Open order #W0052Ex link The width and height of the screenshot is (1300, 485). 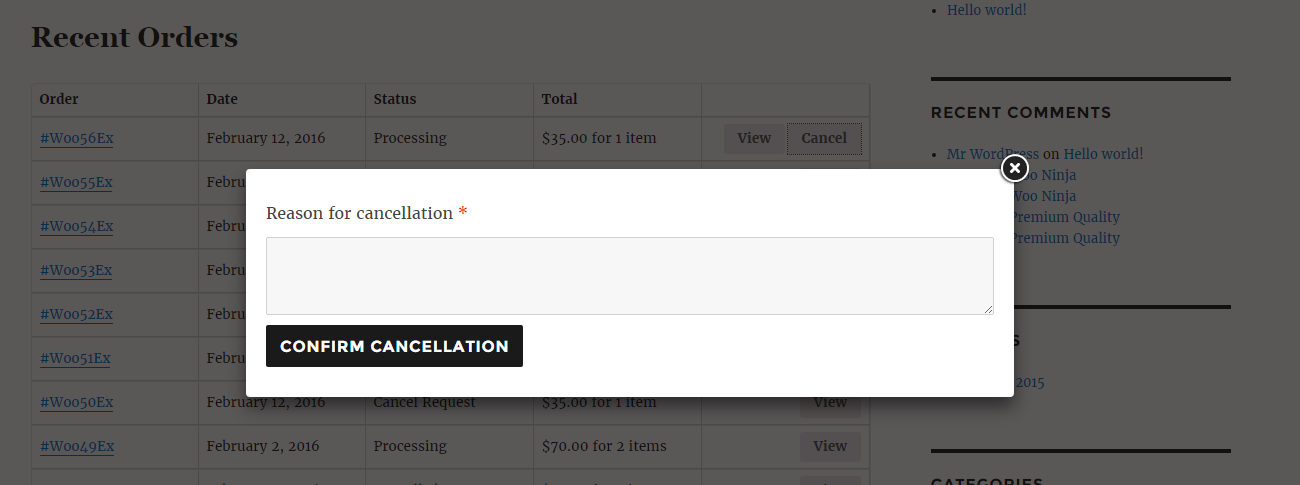click(x=76, y=314)
